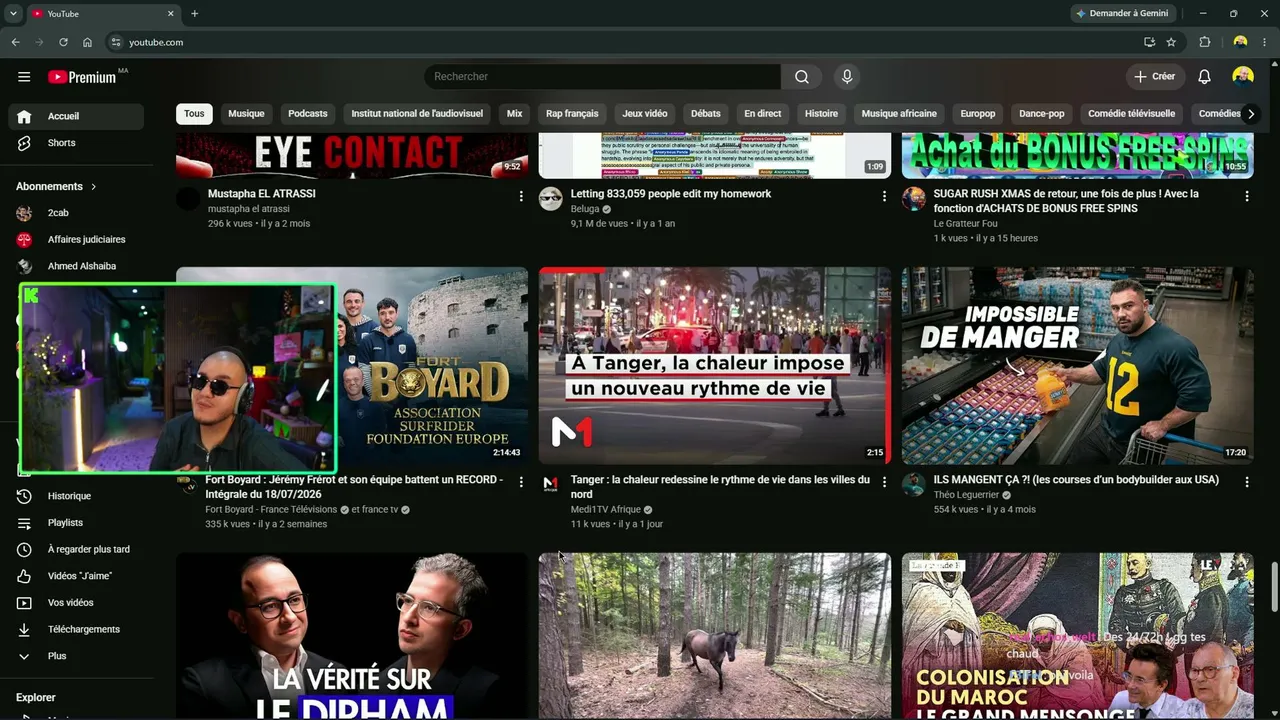Start voice search with the microphone
Image resolution: width=1280 pixels, height=720 pixels.
pos(847,77)
